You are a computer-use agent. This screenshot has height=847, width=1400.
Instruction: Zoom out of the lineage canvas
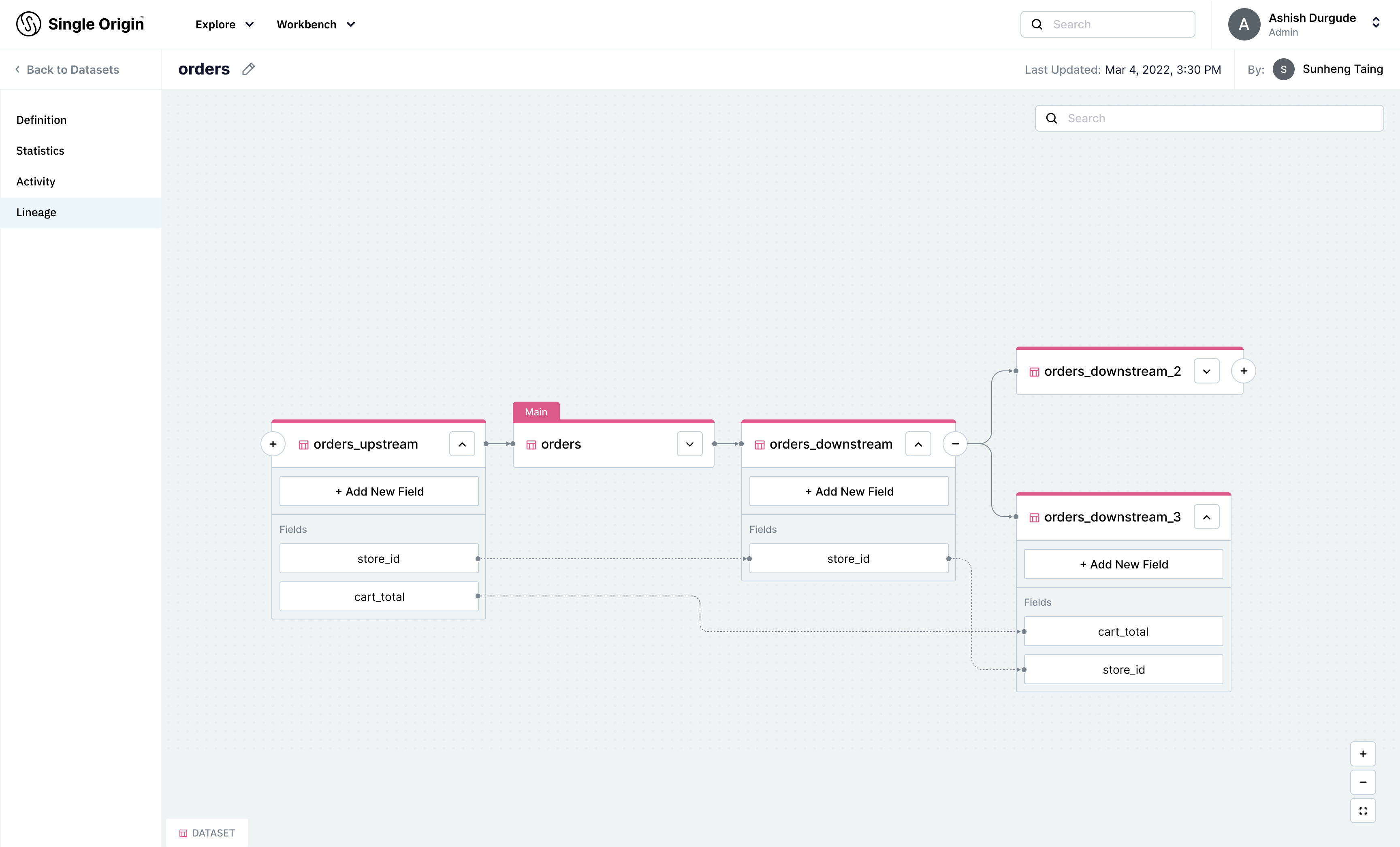(1362, 782)
